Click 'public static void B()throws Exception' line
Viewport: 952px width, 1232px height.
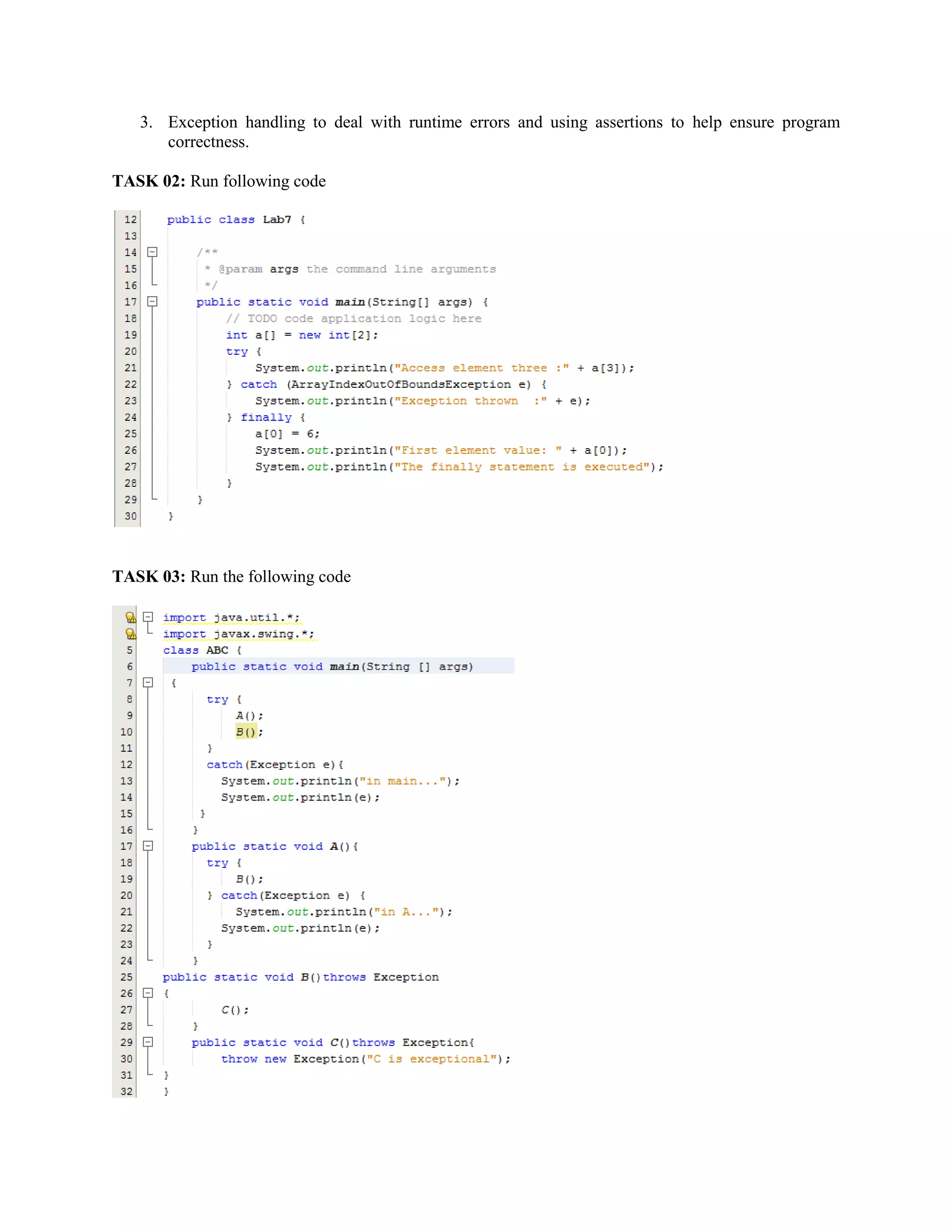pos(301,978)
